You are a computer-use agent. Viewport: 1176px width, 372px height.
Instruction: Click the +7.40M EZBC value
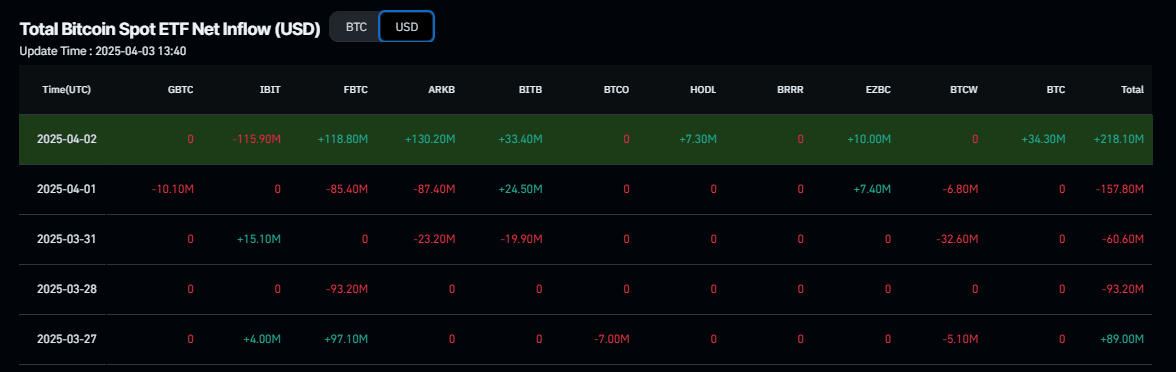pos(872,189)
